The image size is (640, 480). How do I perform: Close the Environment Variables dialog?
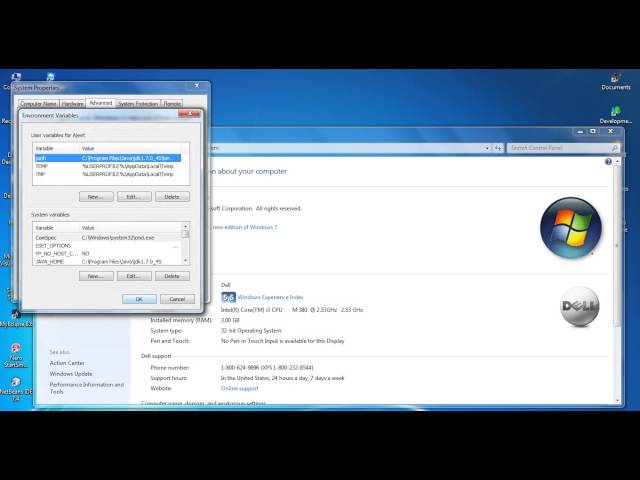189,114
